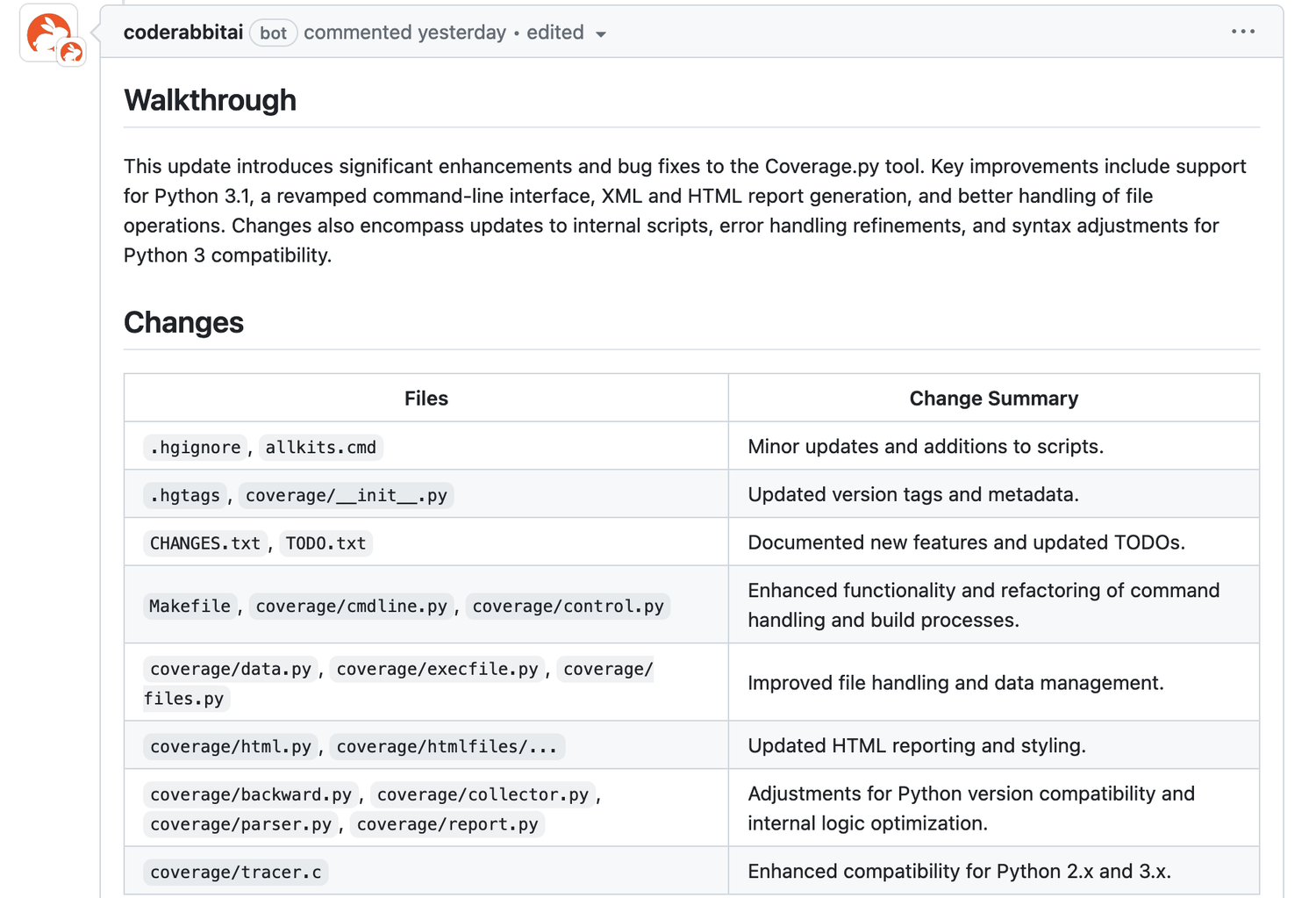The width and height of the screenshot is (1316, 898).
Task: Click the TODO.txt file name
Action: (x=325, y=542)
